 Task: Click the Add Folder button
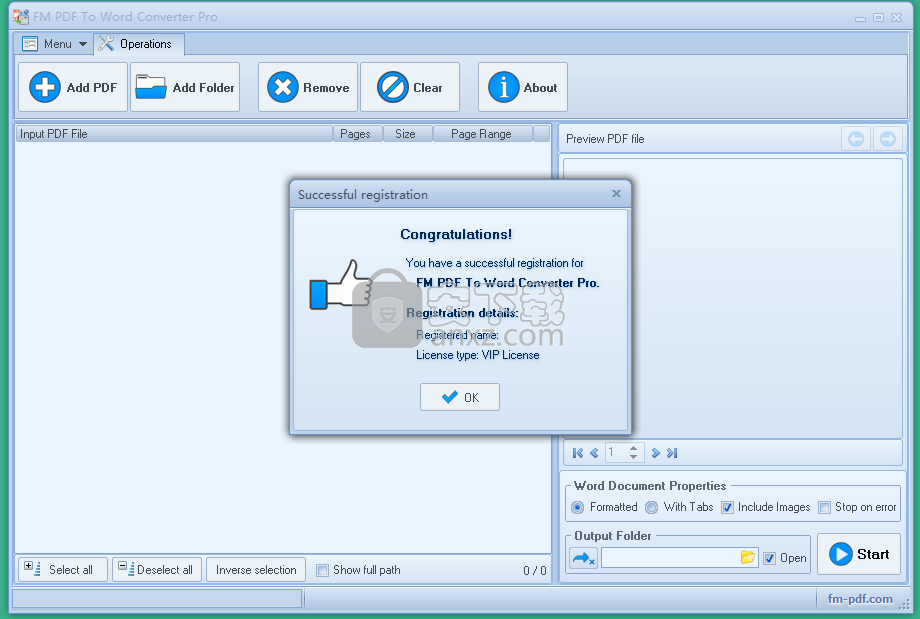(185, 87)
